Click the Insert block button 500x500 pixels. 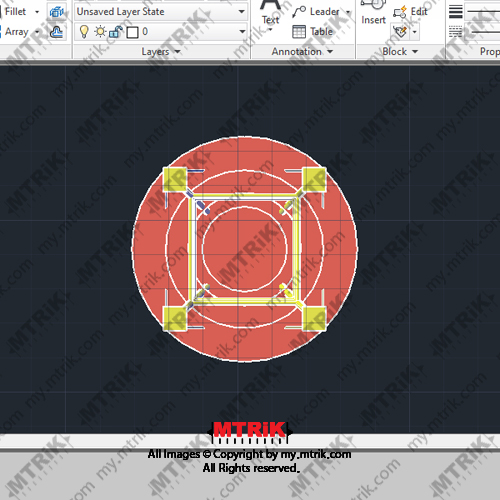[373, 13]
